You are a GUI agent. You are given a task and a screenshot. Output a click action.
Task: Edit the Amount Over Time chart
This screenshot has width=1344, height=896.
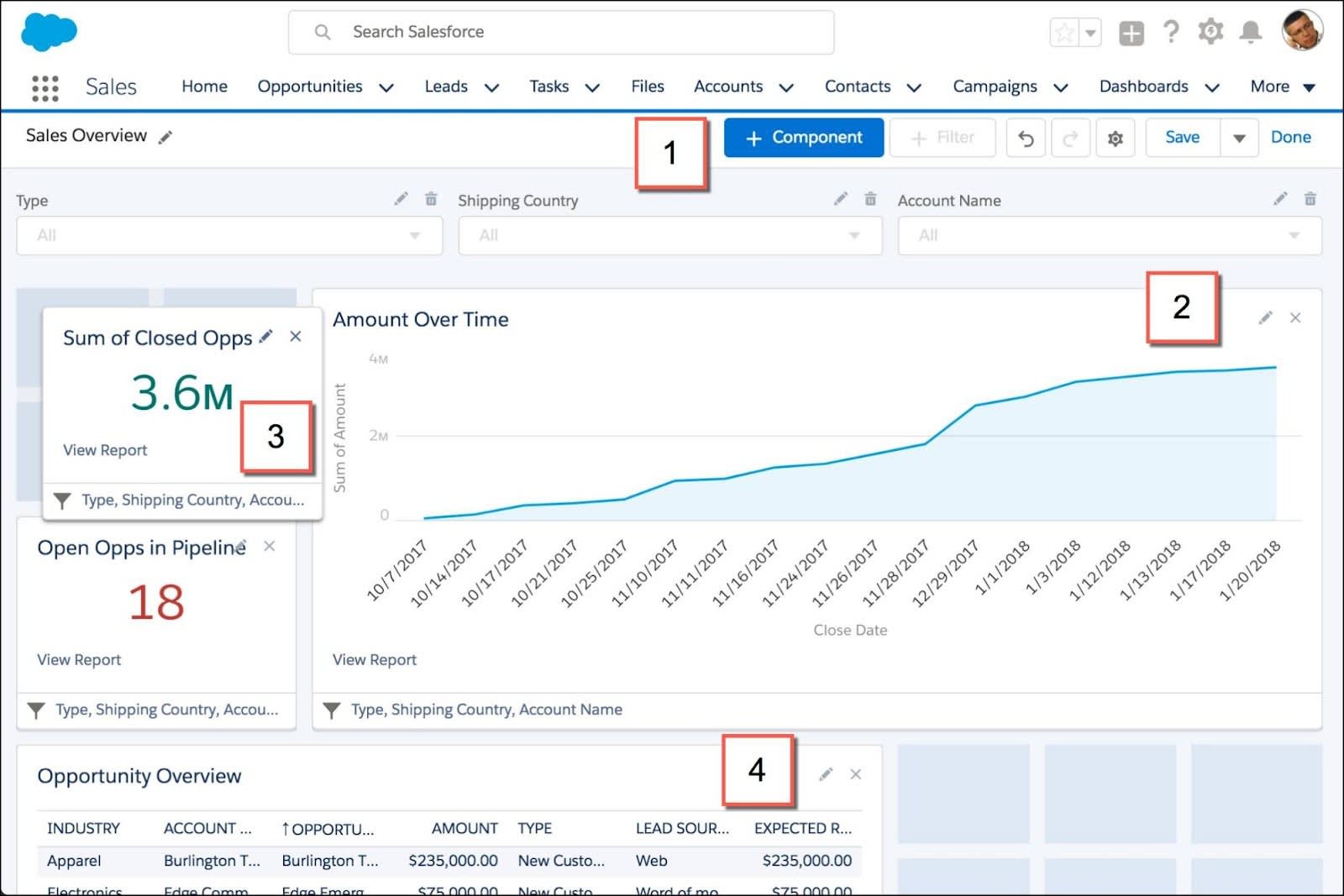(x=1265, y=318)
